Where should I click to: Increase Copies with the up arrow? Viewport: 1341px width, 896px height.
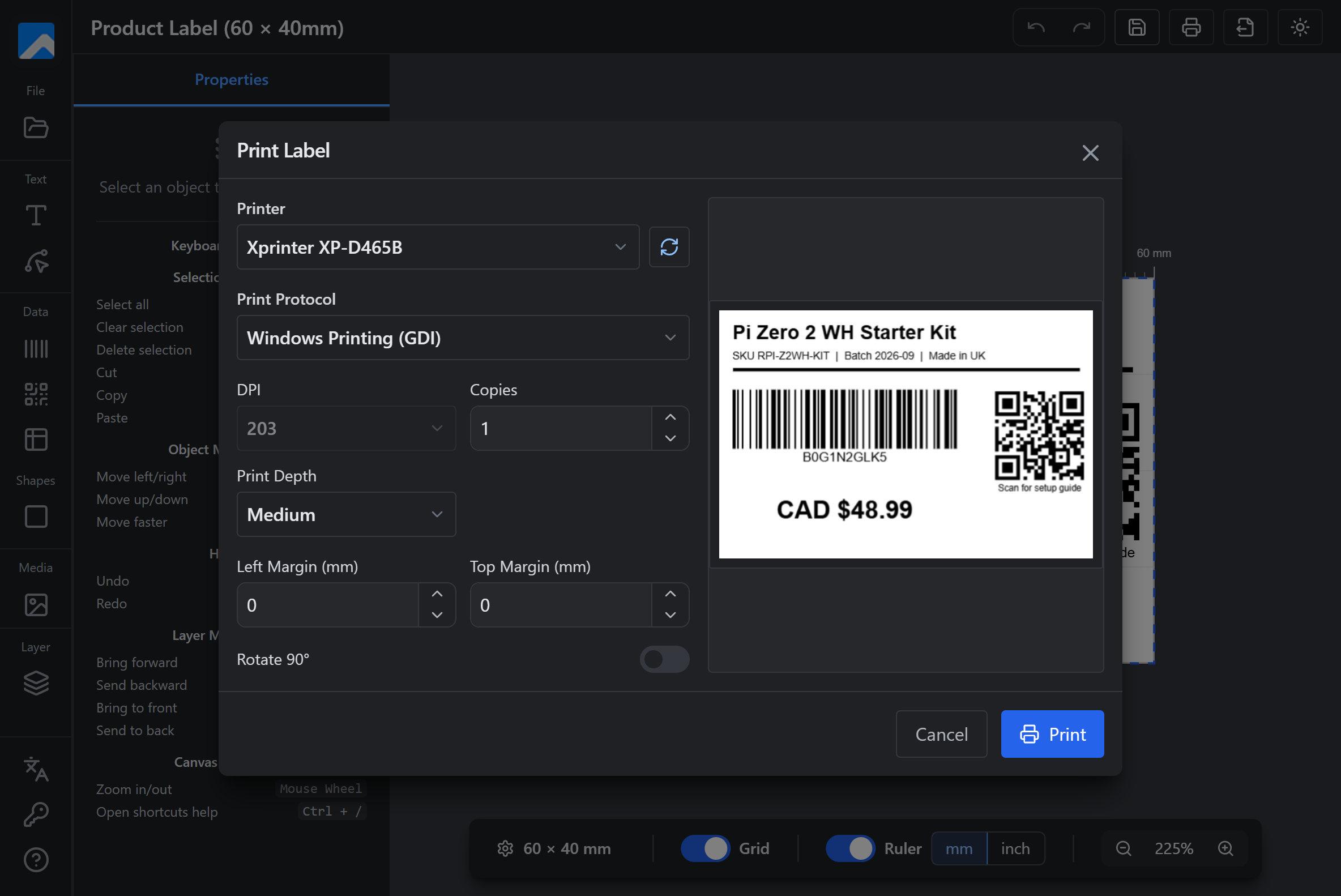pos(670,418)
